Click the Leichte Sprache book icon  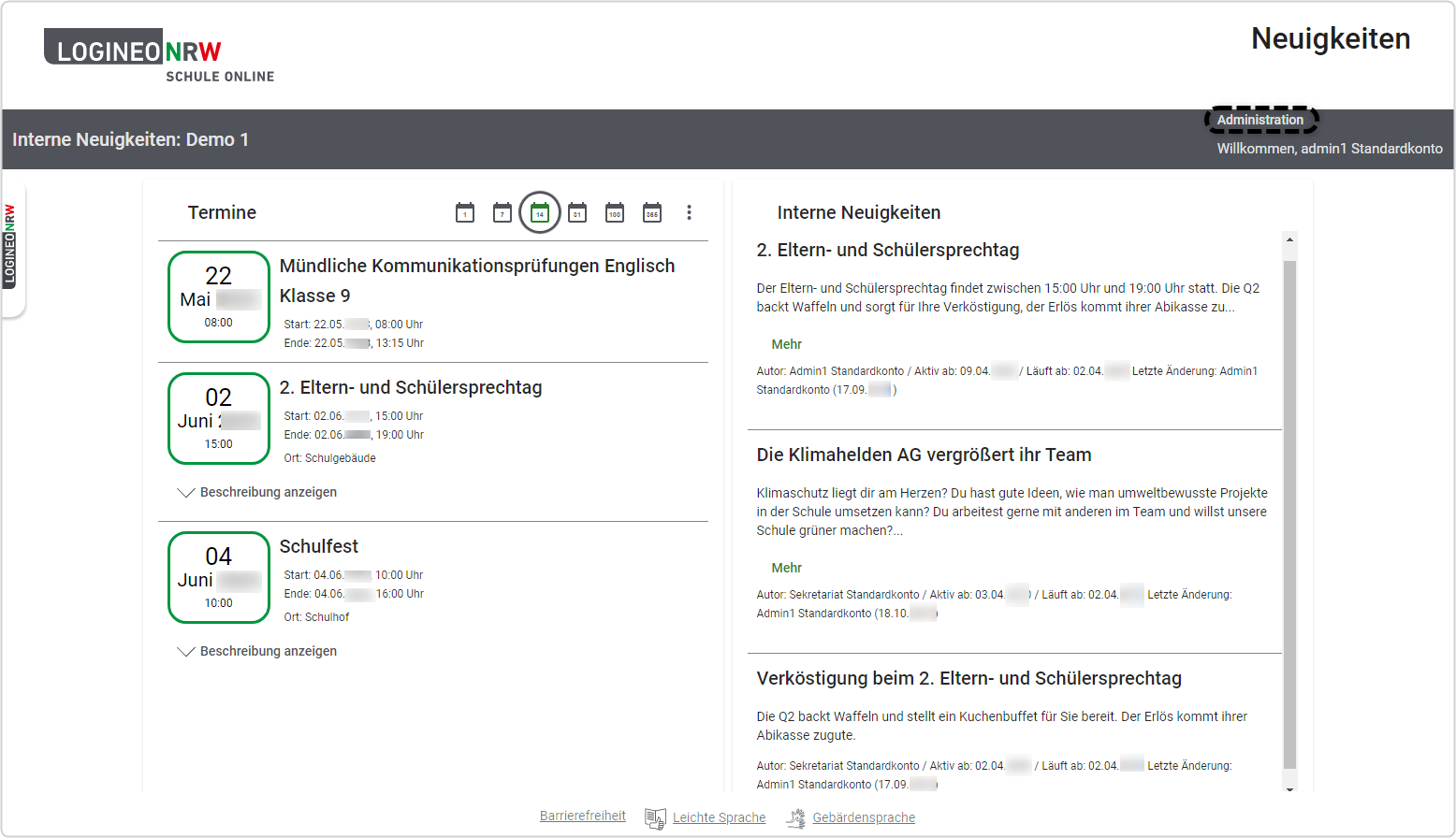tap(655, 818)
